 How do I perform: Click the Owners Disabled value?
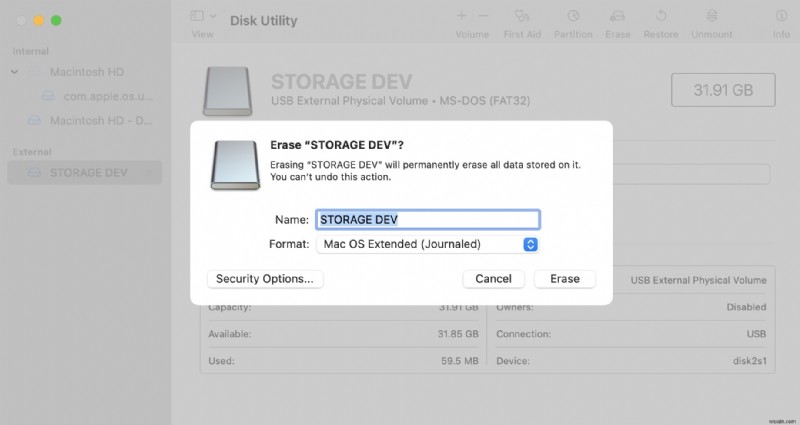pyautogui.click(x=746, y=307)
